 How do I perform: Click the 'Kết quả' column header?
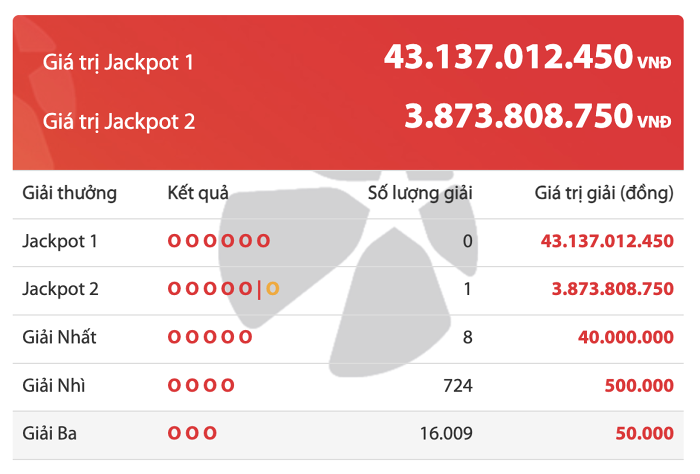[x=198, y=193]
